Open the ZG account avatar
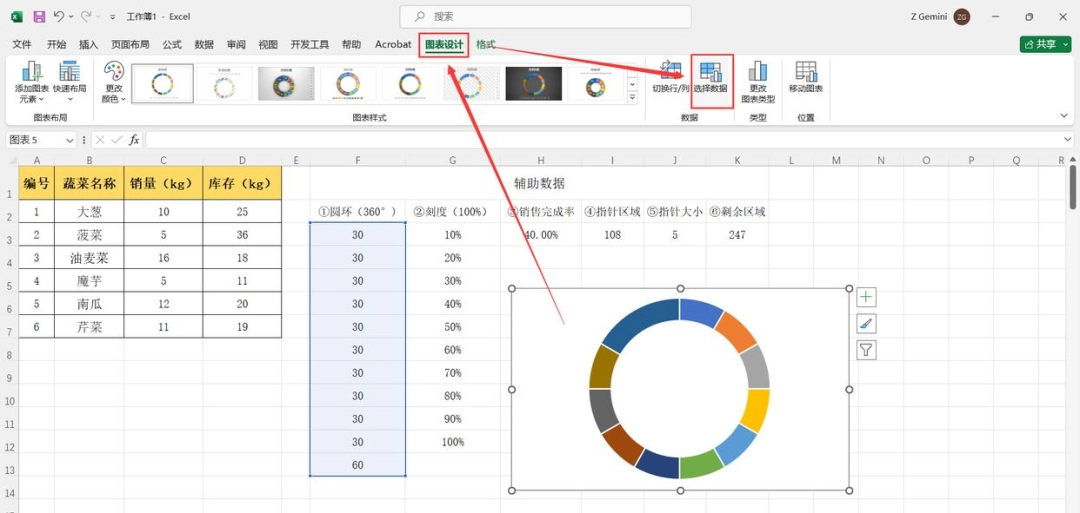 (962, 17)
